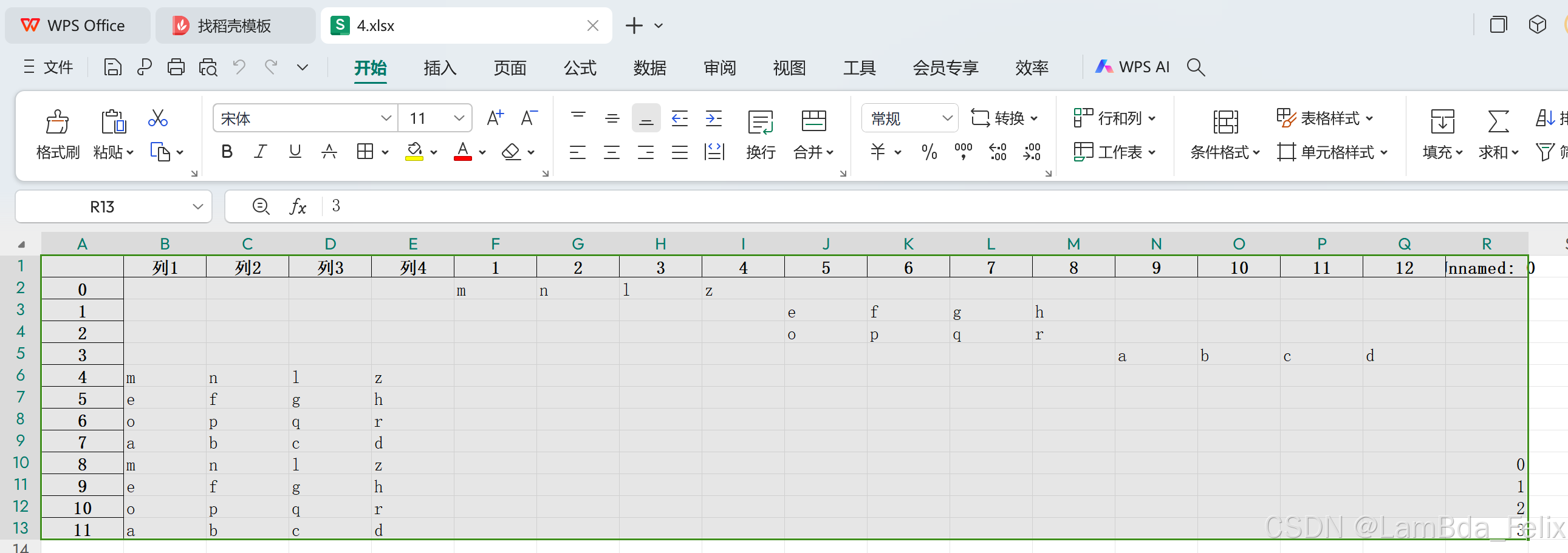Click the Paste clipboard icon
This screenshot has height=553, width=1568.
[113, 121]
